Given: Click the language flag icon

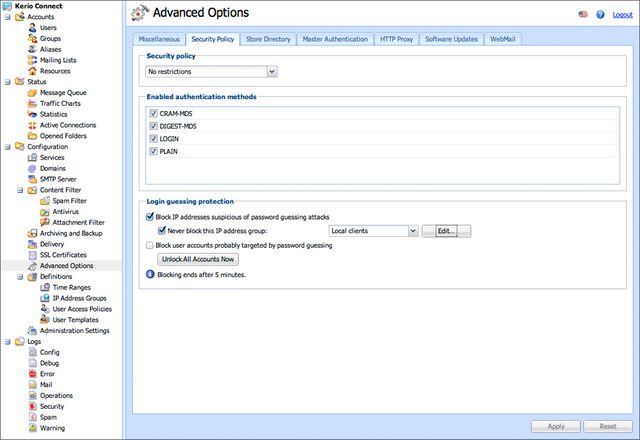Looking at the screenshot, I should coord(583,14).
